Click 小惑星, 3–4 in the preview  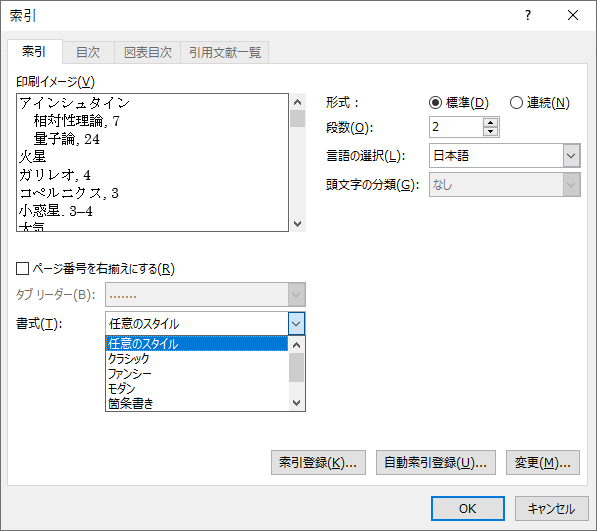[x=56, y=211]
